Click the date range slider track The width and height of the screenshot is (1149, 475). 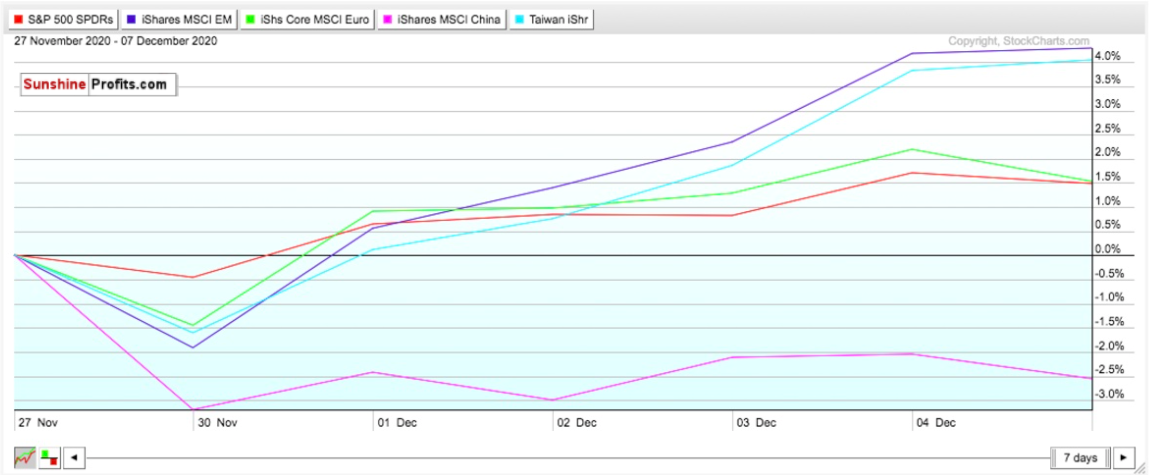click(568, 458)
